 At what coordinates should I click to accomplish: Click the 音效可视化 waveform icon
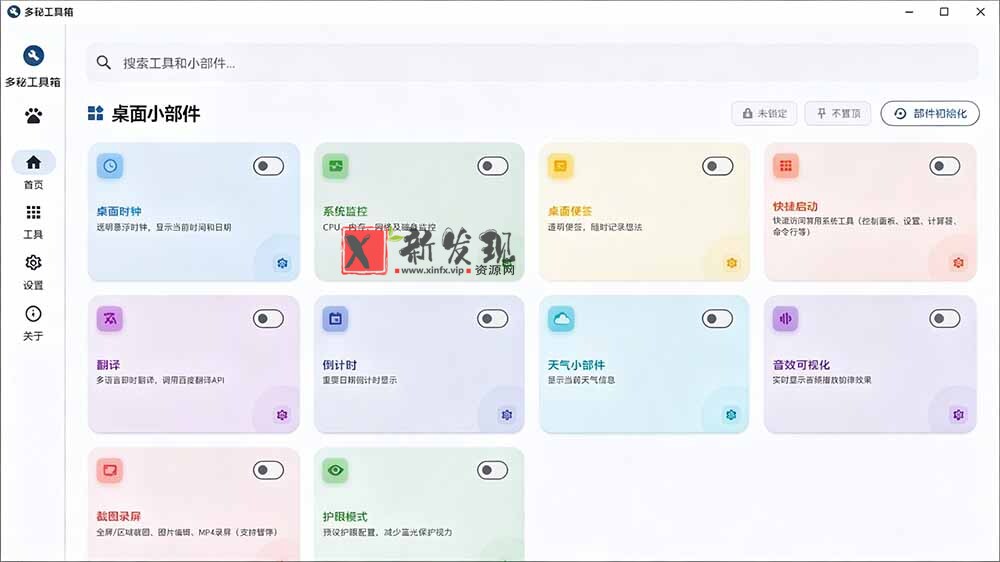[x=786, y=318]
